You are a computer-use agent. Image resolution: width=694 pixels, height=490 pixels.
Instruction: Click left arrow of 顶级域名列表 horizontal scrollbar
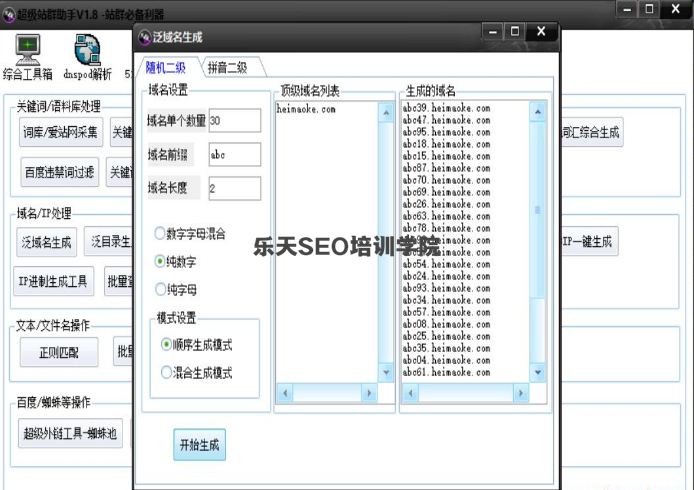point(285,393)
